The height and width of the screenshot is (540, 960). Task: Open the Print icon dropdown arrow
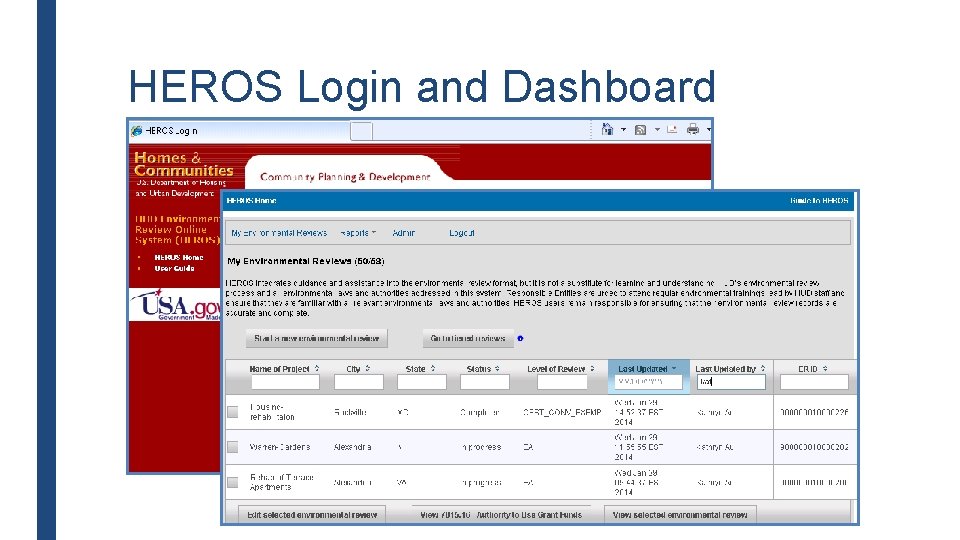pos(708,130)
